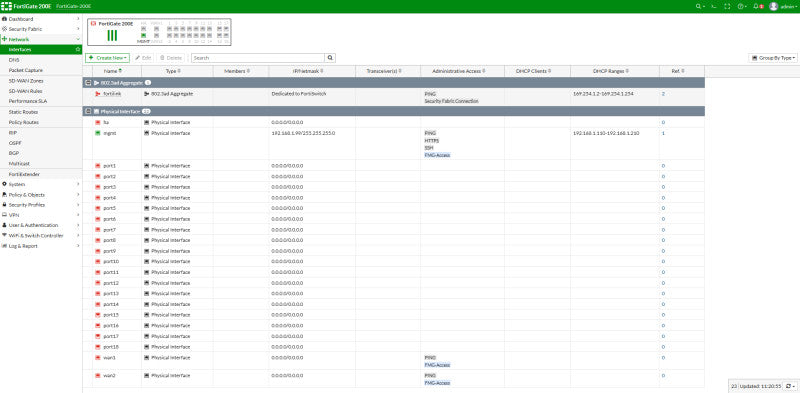800x393 pixels.
Task: Go to SD-WAN Rules
Action: pyautogui.click(x=41, y=91)
